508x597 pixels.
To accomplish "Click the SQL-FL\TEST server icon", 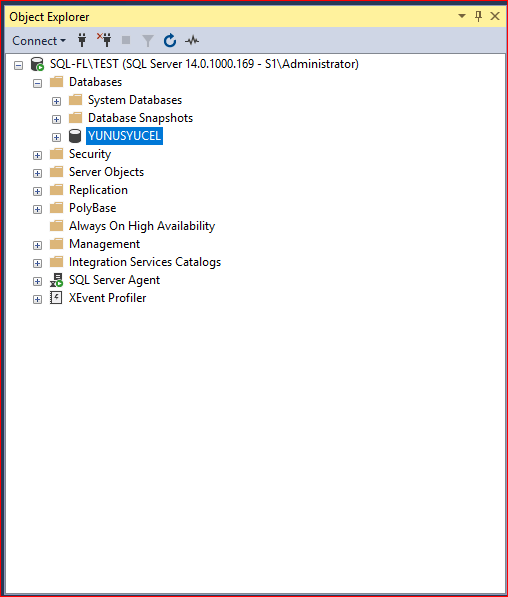I will point(37,64).
